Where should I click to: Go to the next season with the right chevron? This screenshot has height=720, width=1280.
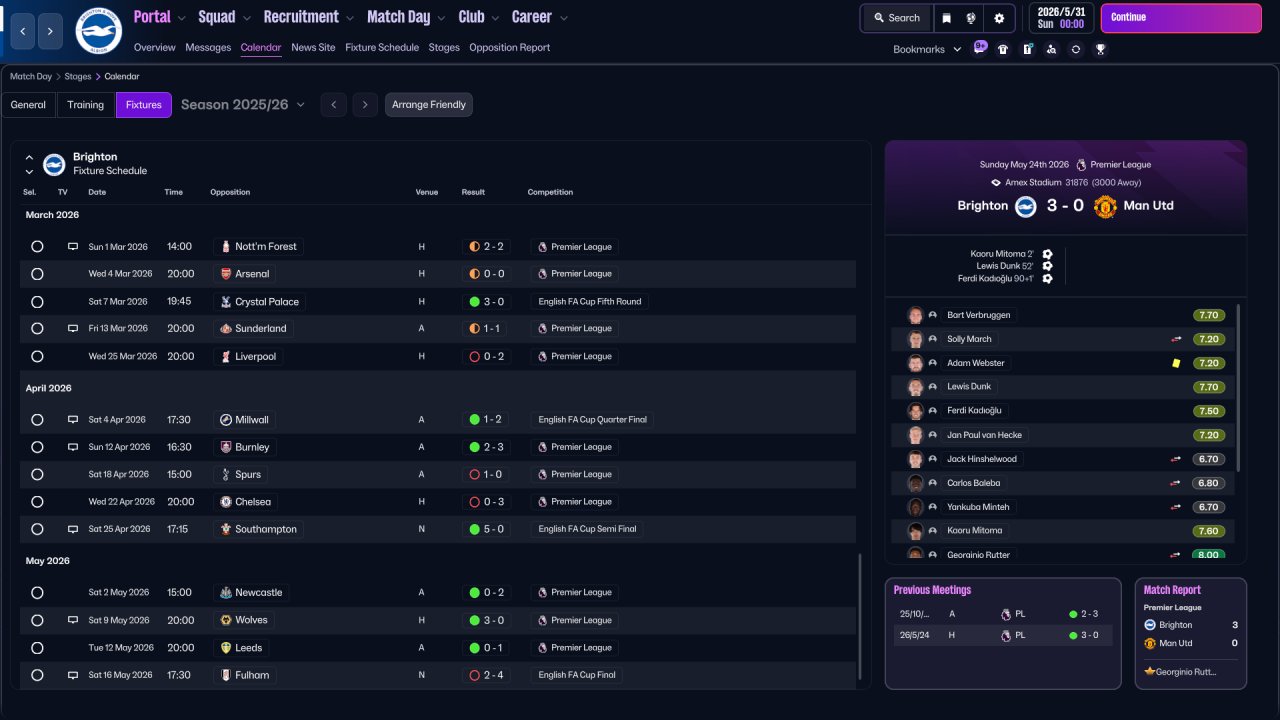point(365,105)
